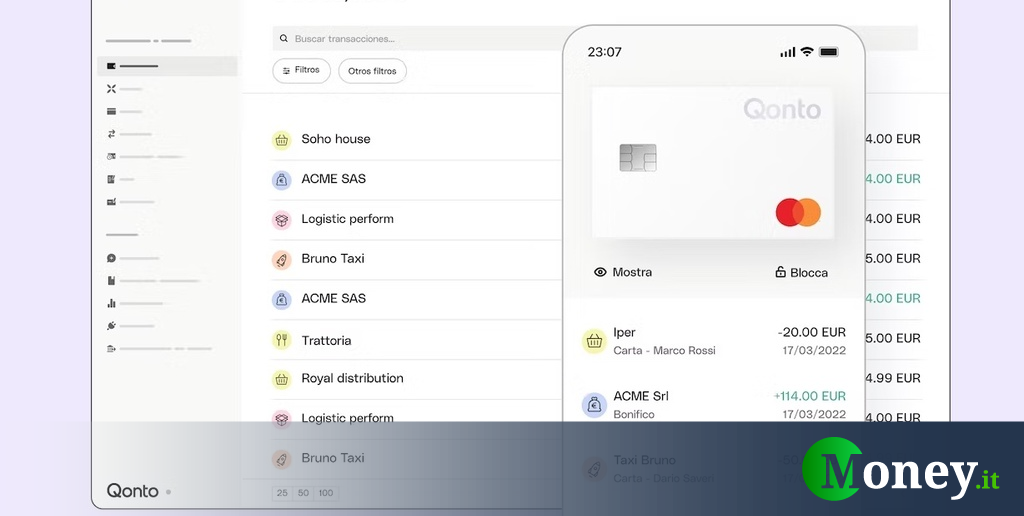
Task: Select the highlighted wallet icon in sidebar
Action: 112,66
